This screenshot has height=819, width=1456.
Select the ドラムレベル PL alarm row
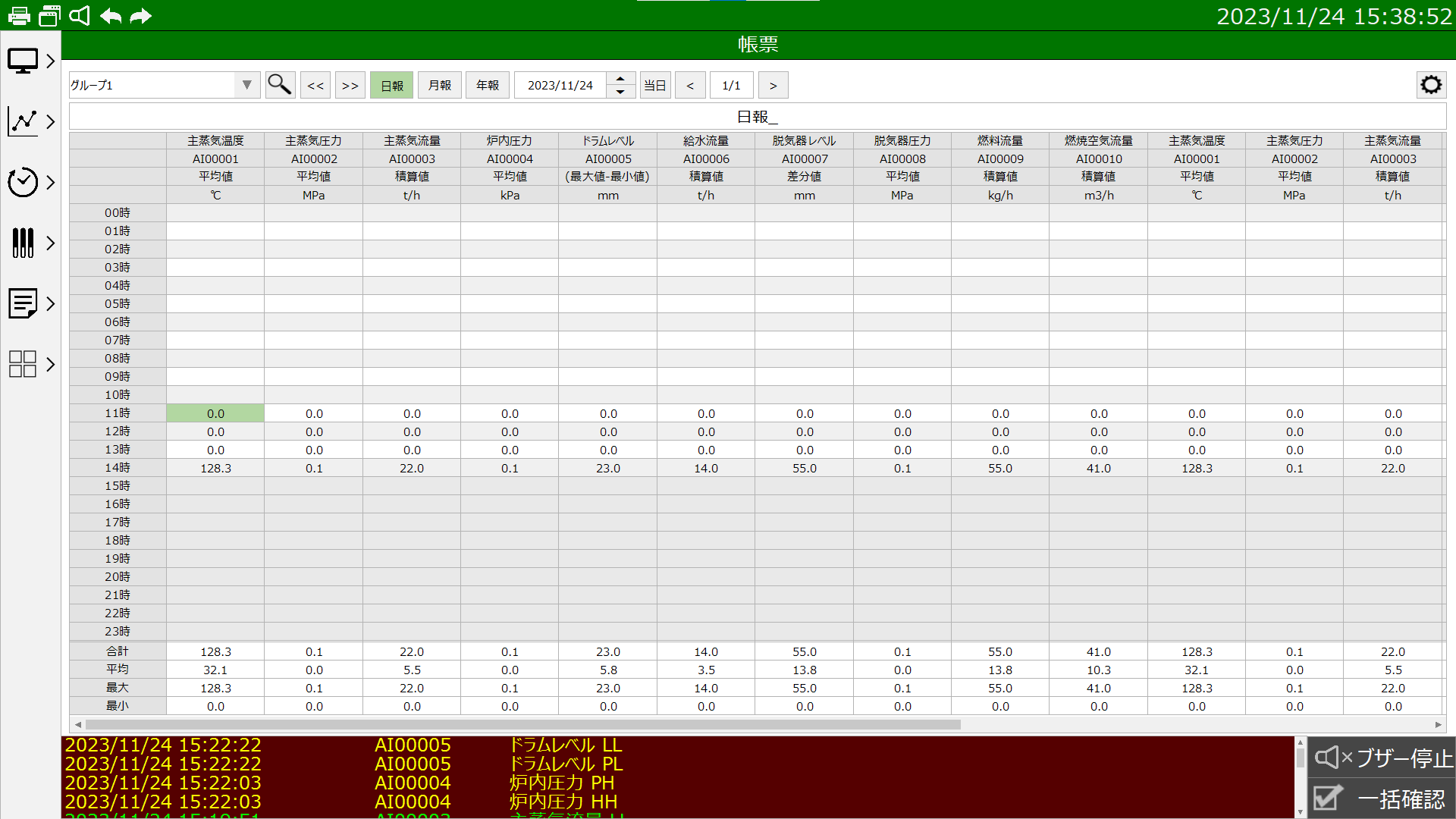[x=677, y=764]
